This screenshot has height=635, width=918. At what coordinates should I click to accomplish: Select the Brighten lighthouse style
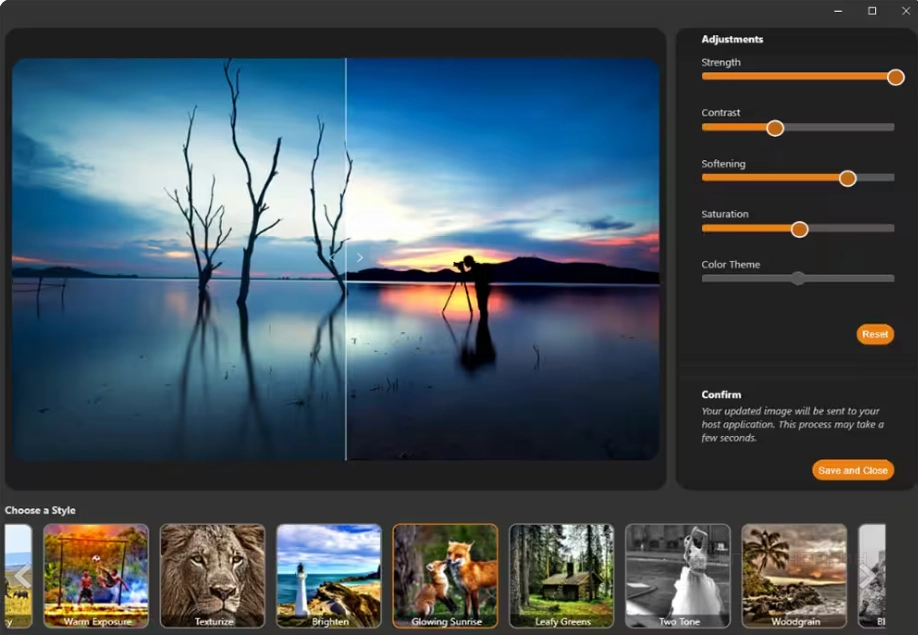329,575
